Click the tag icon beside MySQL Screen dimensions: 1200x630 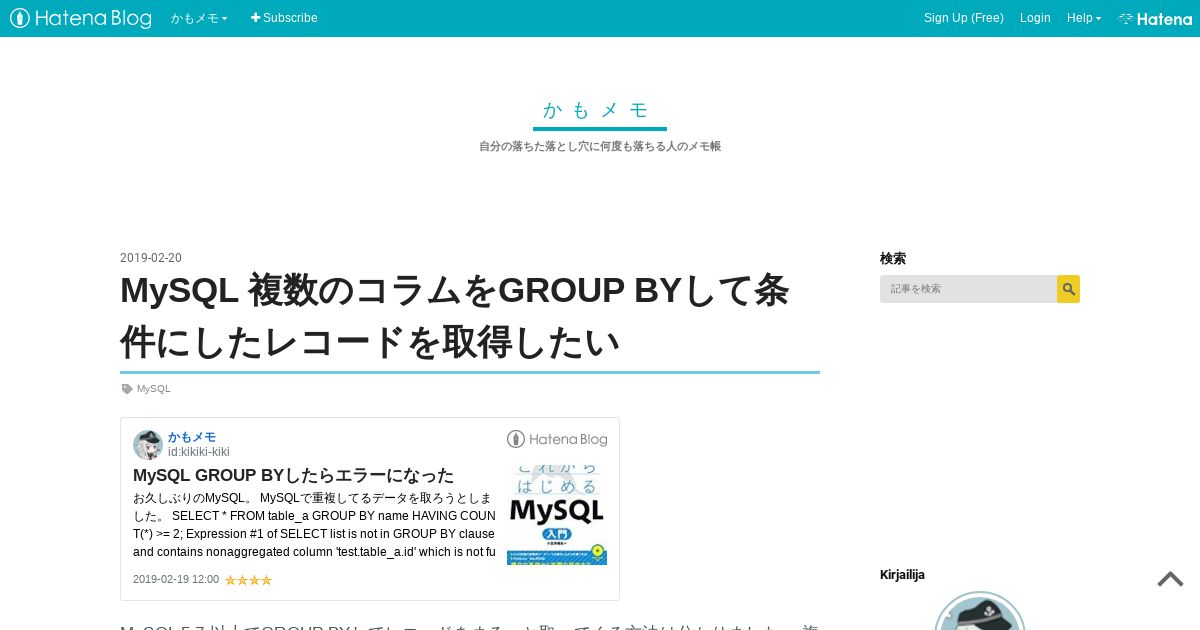[x=127, y=389]
